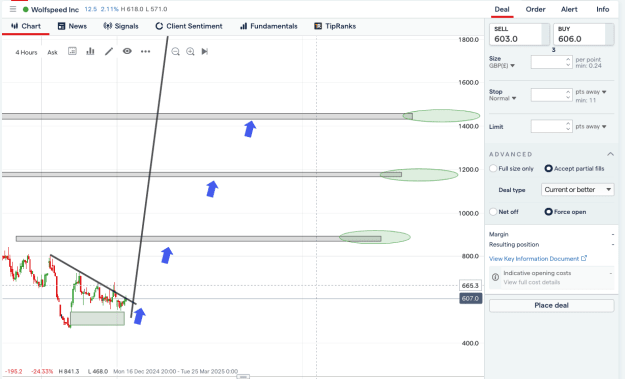Open the Limit pts away dropdown
Viewport: 625px width, 379px height.
pos(591,127)
